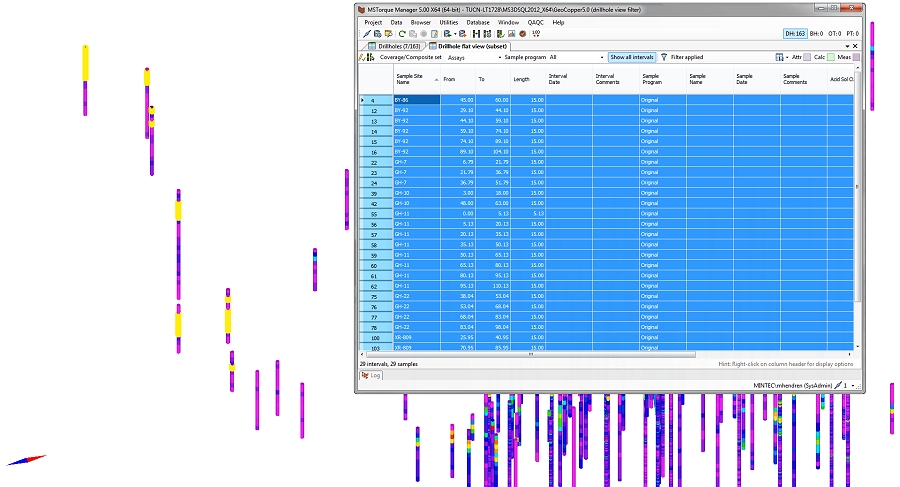Screen dimensions: 900x487
Task: Toggle the Show all intervals button
Action: 632,58
